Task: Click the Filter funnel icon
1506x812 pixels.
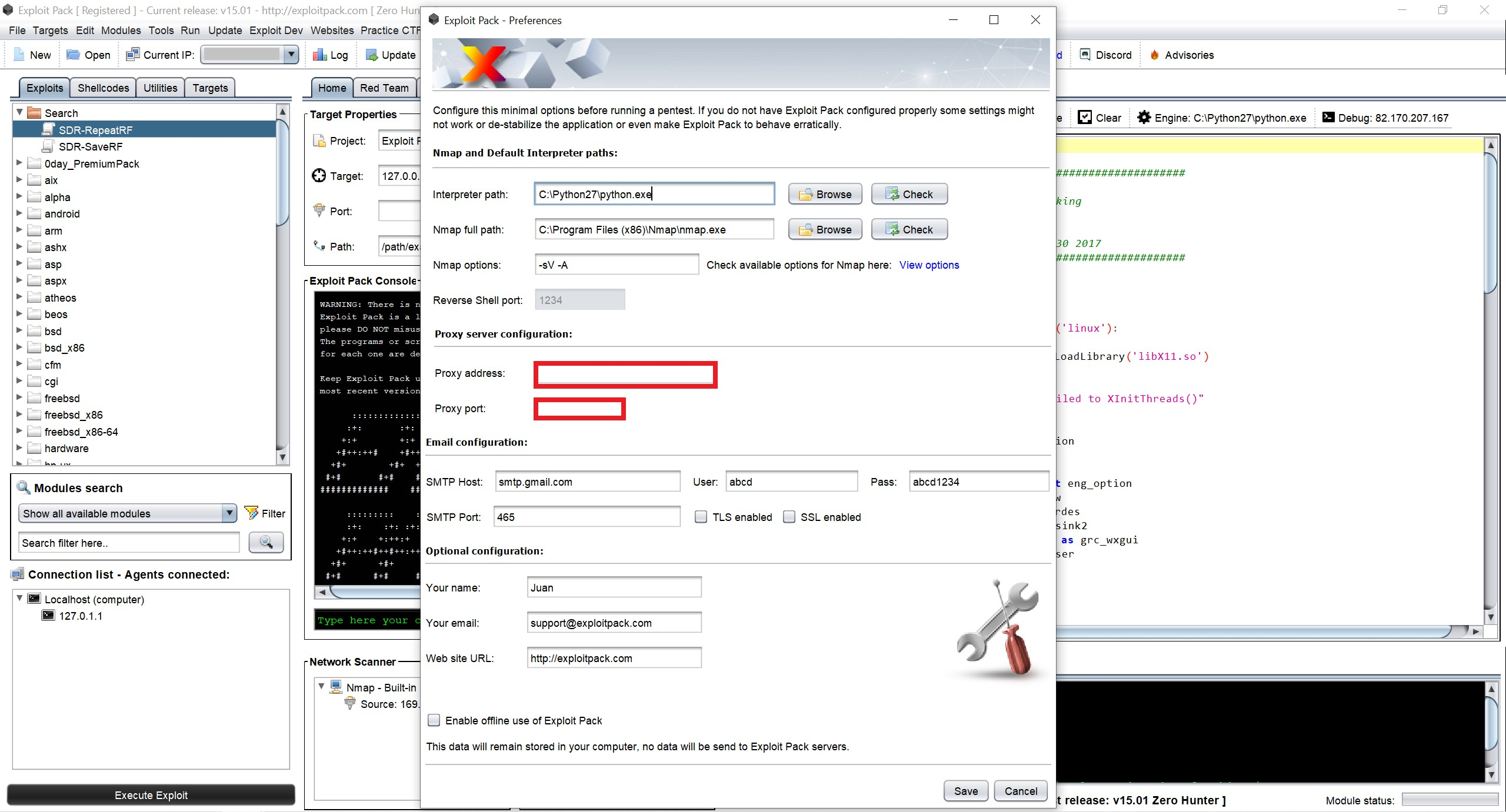Action: (x=251, y=513)
